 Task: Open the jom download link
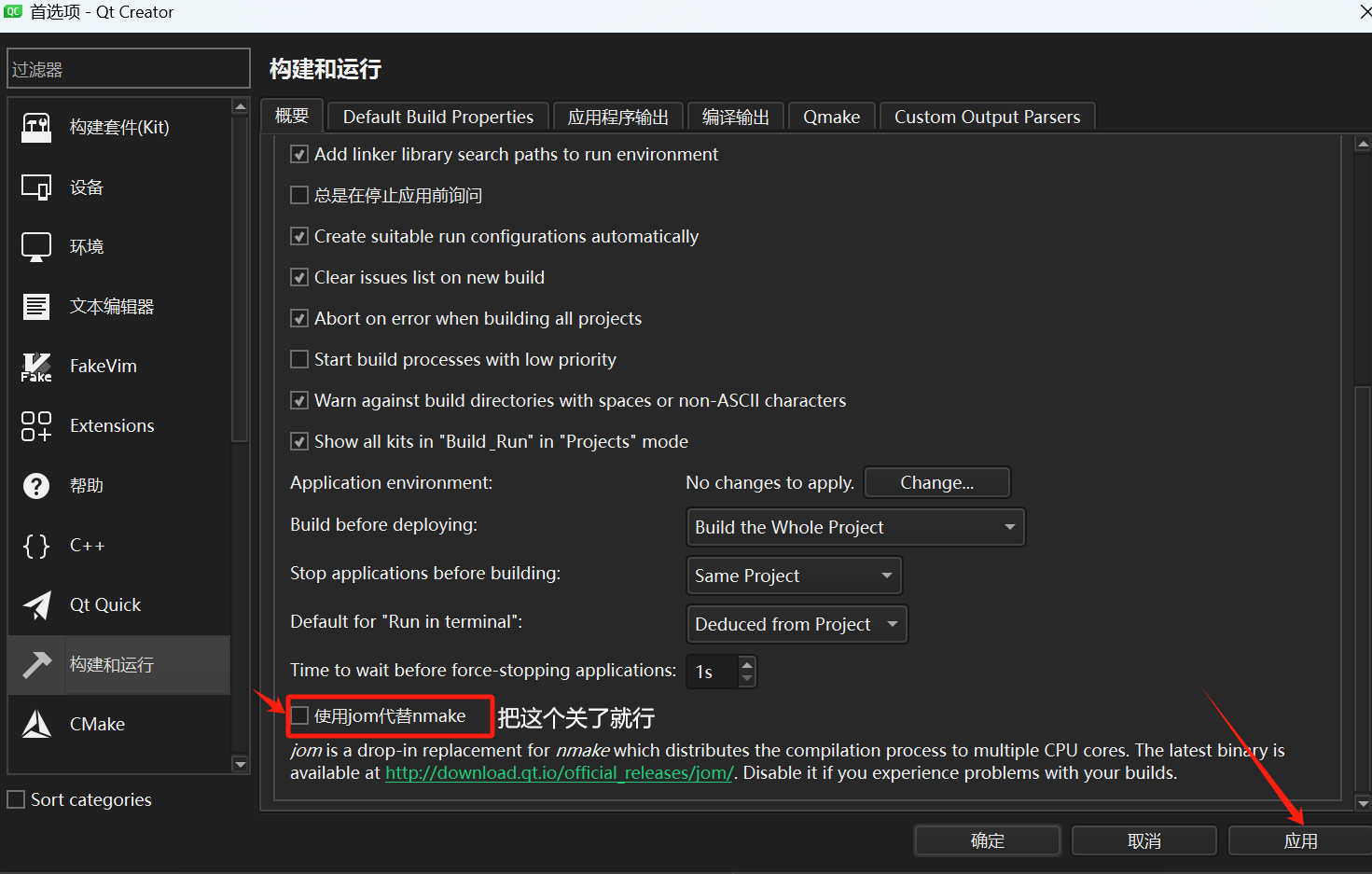click(560, 772)
